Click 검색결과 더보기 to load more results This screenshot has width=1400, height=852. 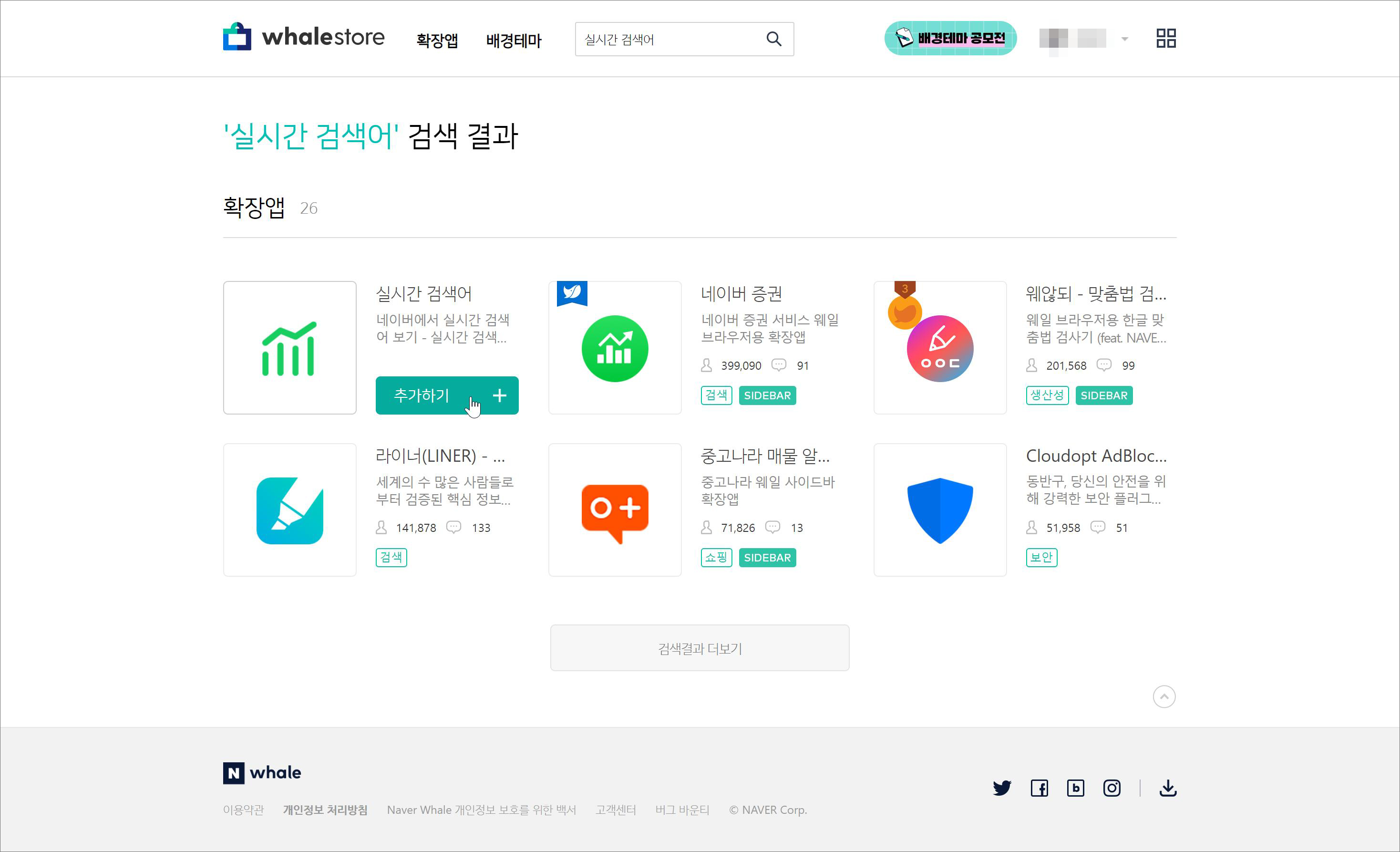[700, 648]
